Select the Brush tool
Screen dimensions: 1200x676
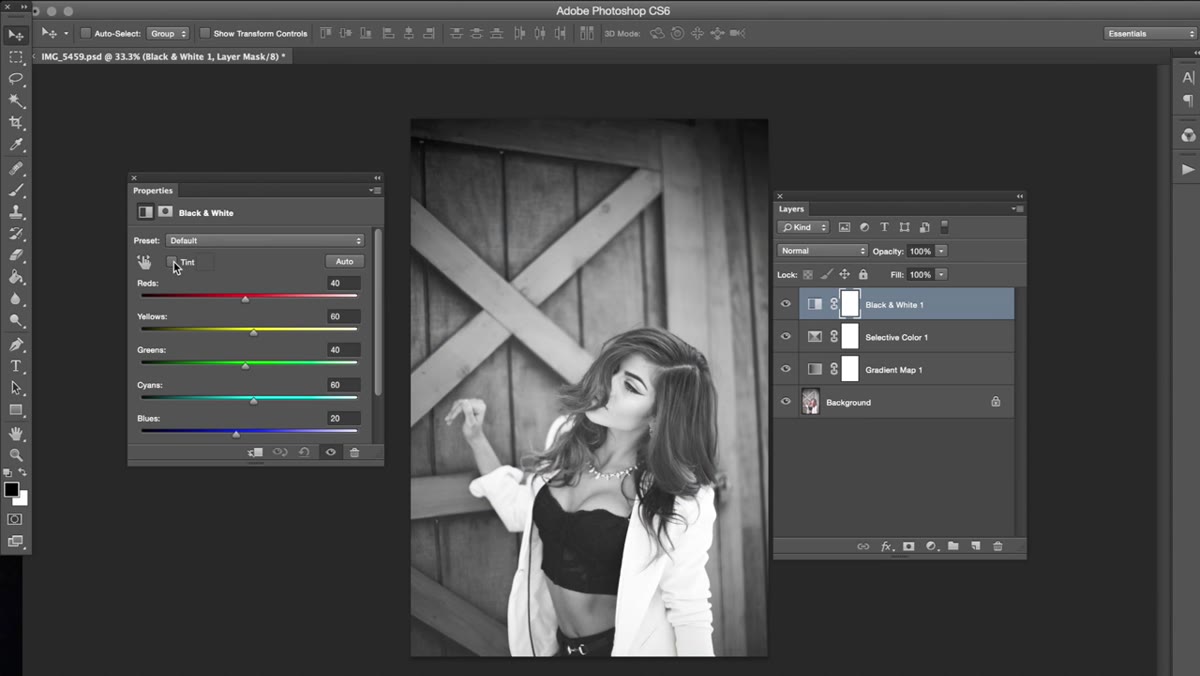coord(16,190)
